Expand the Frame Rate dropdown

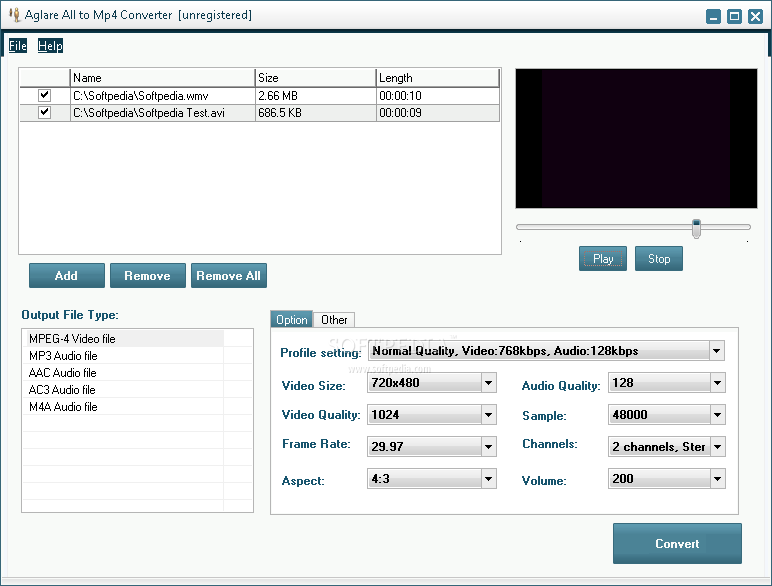(488, 447)
